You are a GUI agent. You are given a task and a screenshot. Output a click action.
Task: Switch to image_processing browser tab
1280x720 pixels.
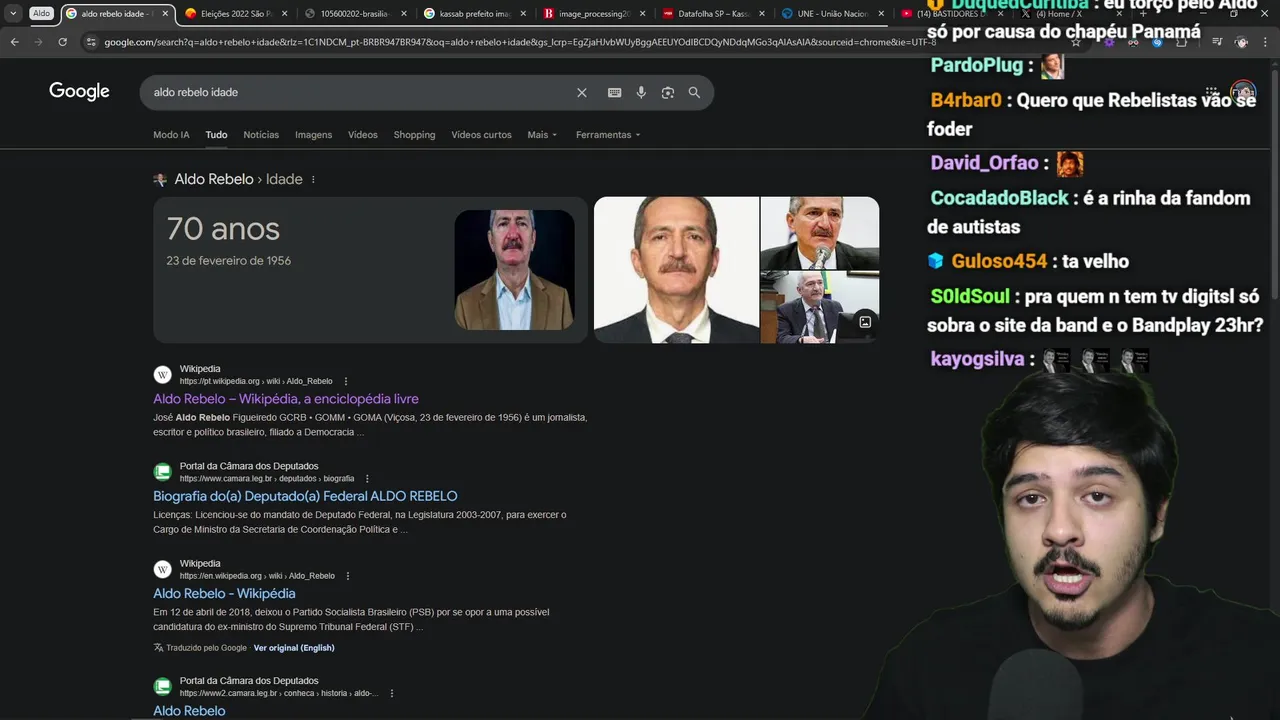click(x=594, y=14)
